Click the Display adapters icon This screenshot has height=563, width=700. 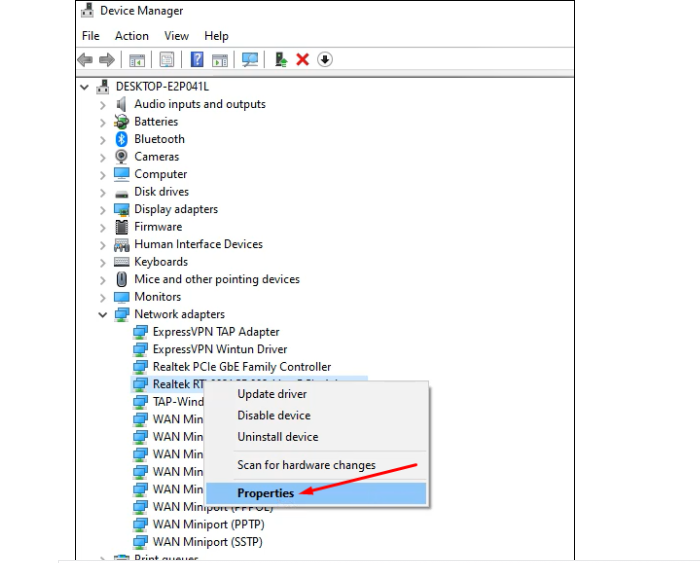[x=121, y=209]
